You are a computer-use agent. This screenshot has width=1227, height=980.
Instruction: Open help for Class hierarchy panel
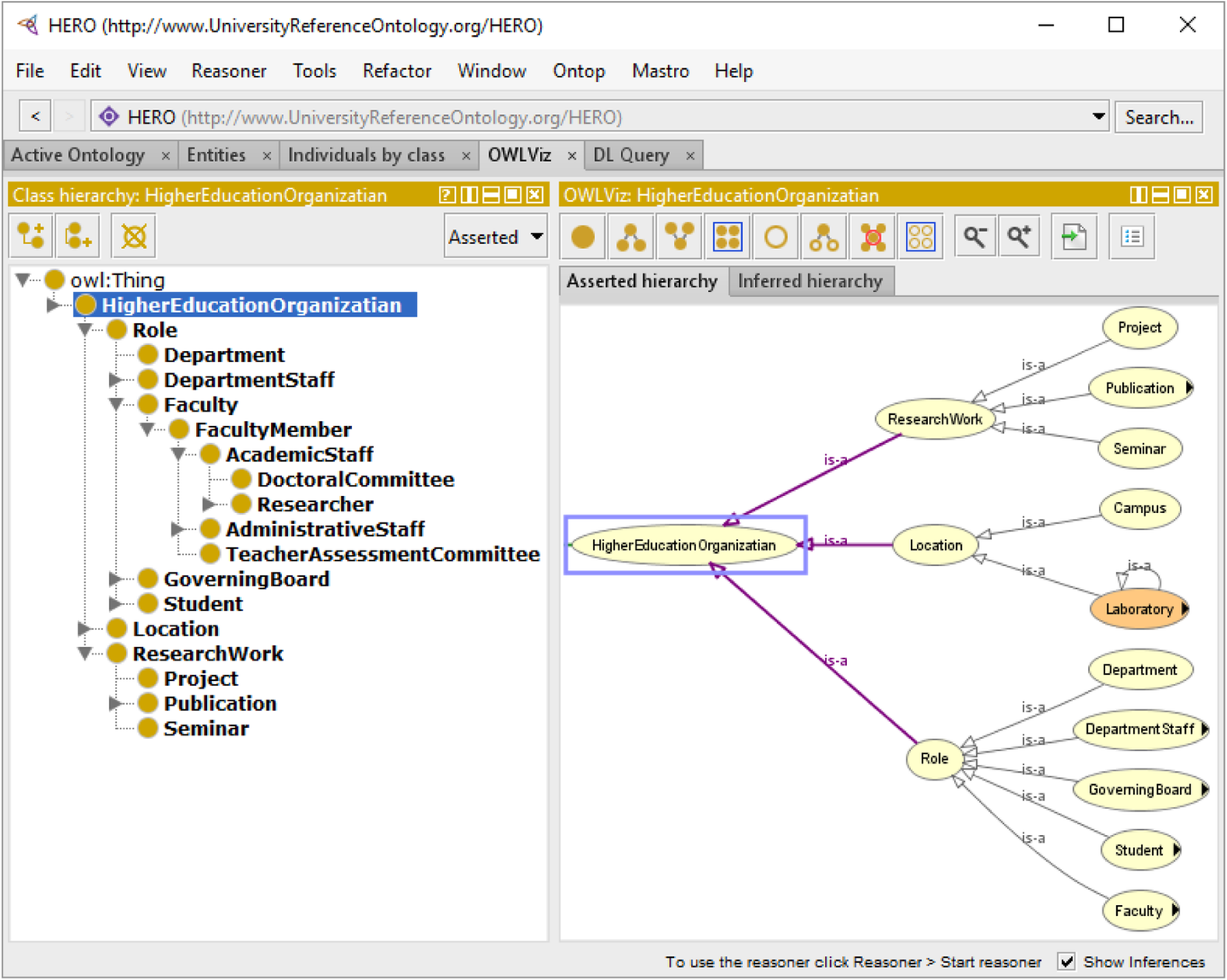pyautogui.click(x=447, y=195)
